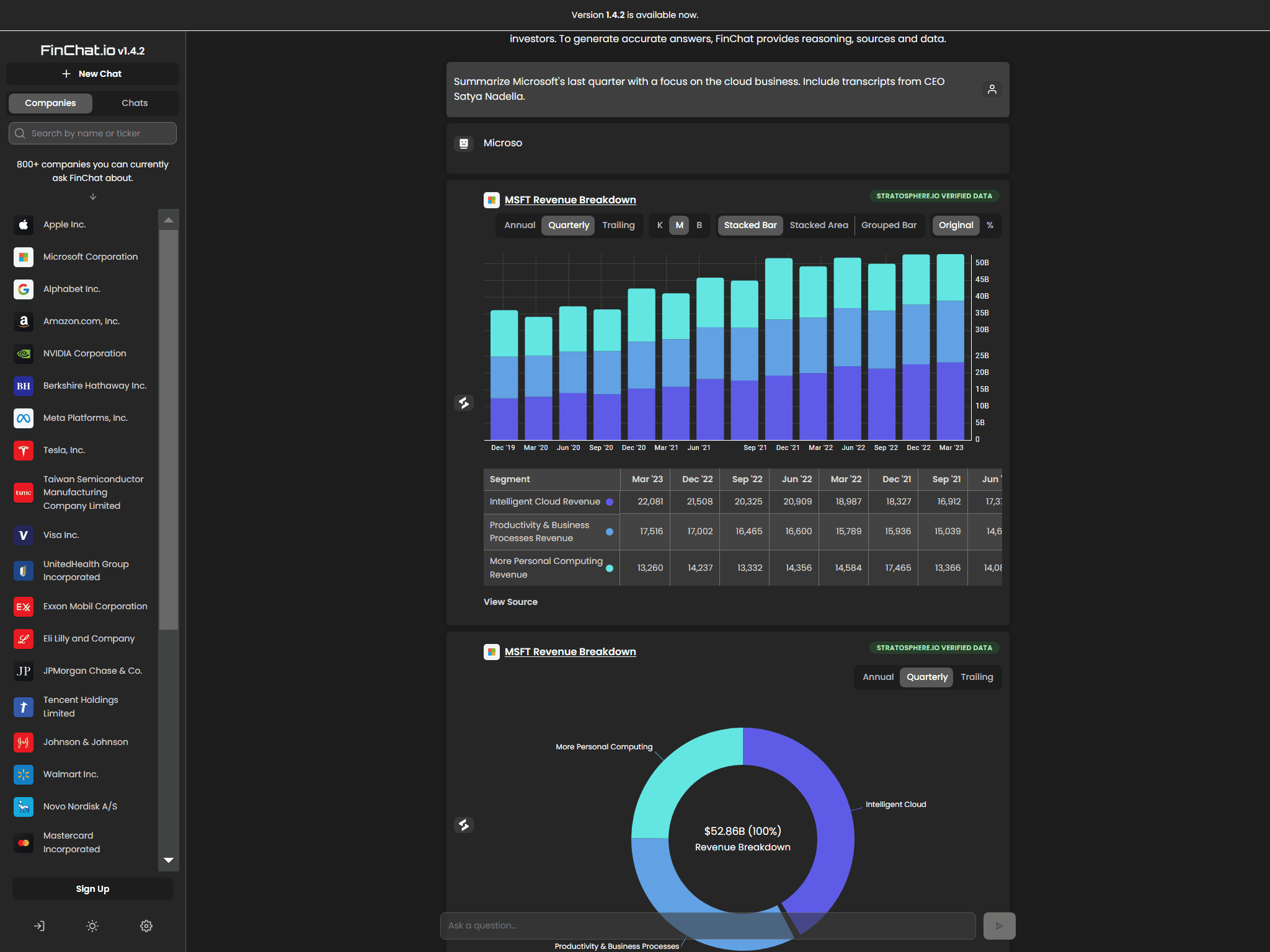Select the Visa Inc. logo icon
Image resolution: width=1270 pixels, height=952 pixels.
coord(24,535)
